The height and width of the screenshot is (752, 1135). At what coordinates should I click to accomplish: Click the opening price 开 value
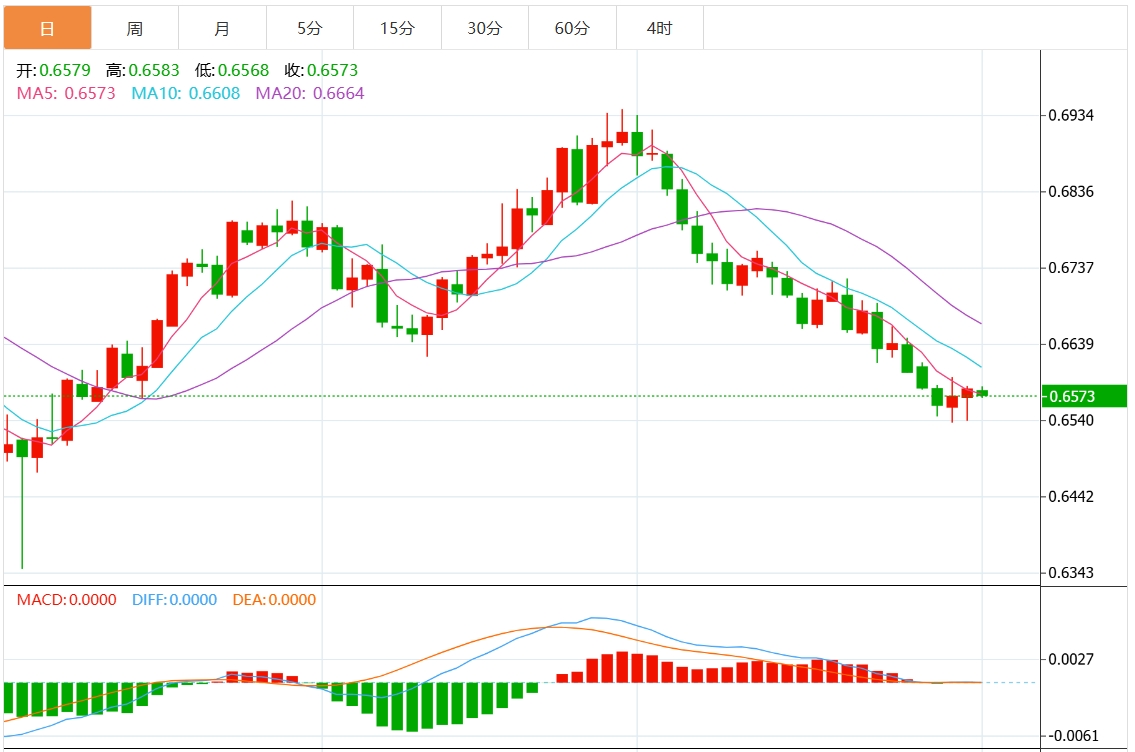point(64,71)
